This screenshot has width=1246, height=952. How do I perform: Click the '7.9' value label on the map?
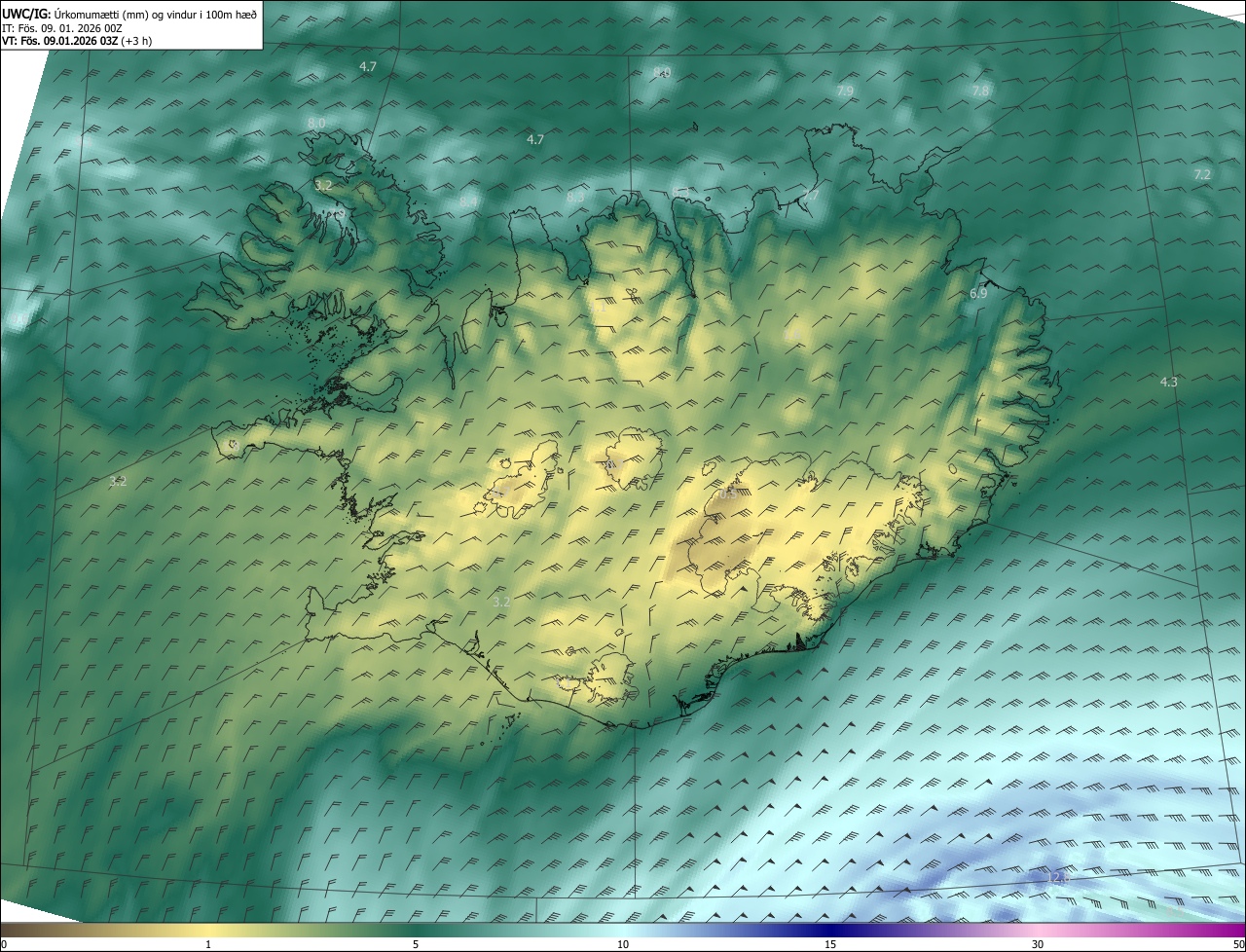tap(845, 91)
